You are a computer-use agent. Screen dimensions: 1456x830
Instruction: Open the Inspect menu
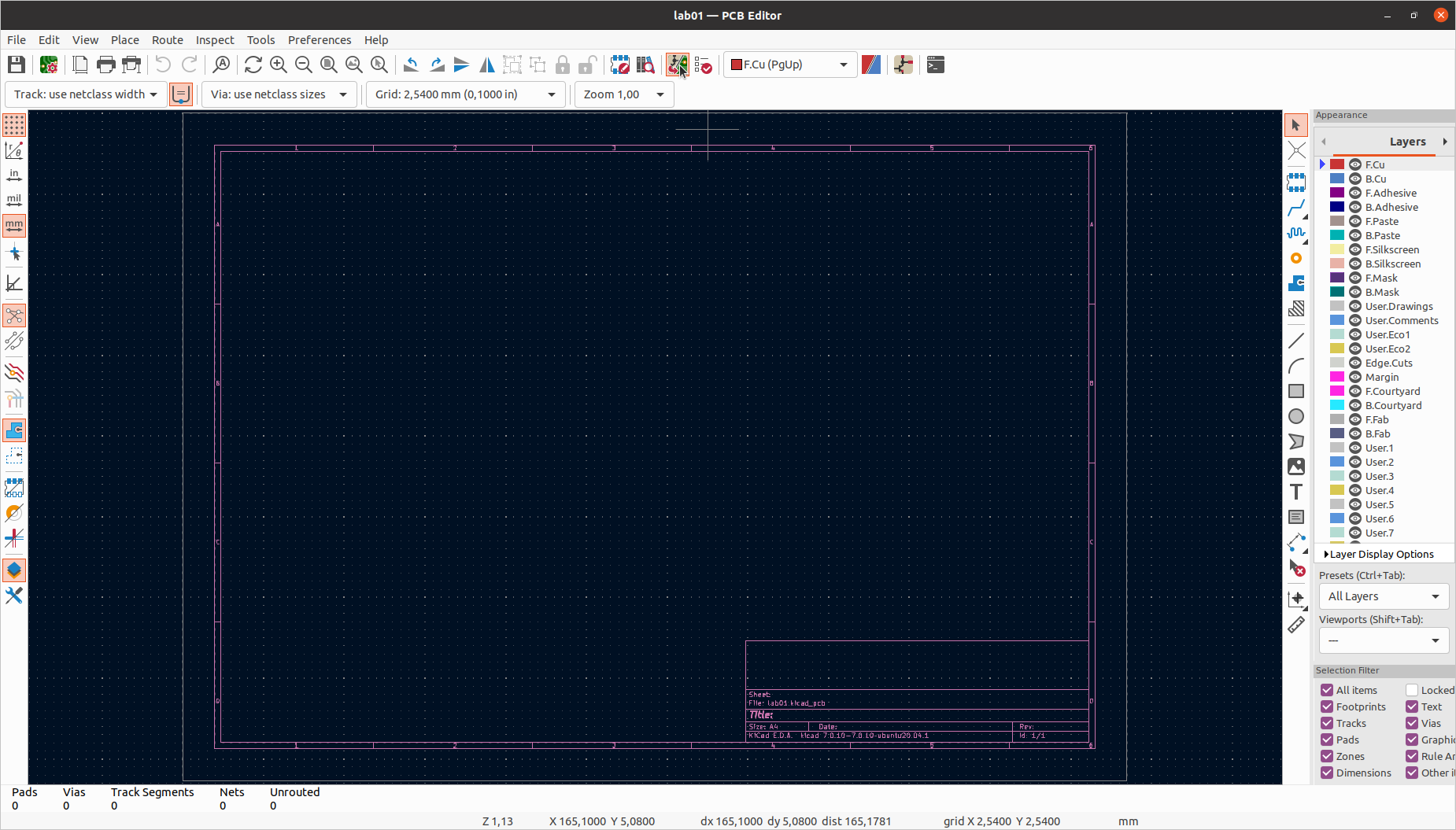[x=214, y=40]
